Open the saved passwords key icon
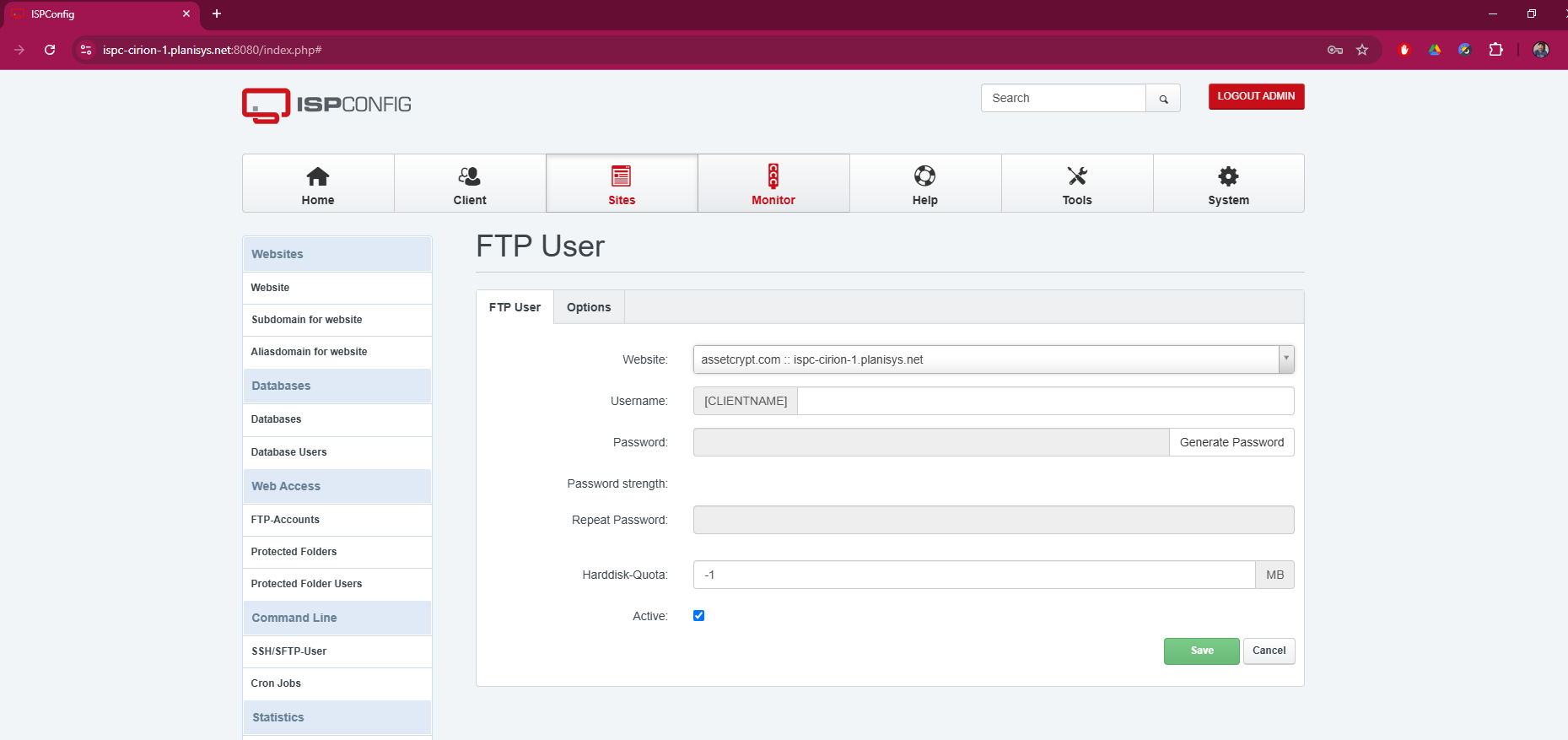The height and width of the screenshot is (740, 1568). [1335, 50]
